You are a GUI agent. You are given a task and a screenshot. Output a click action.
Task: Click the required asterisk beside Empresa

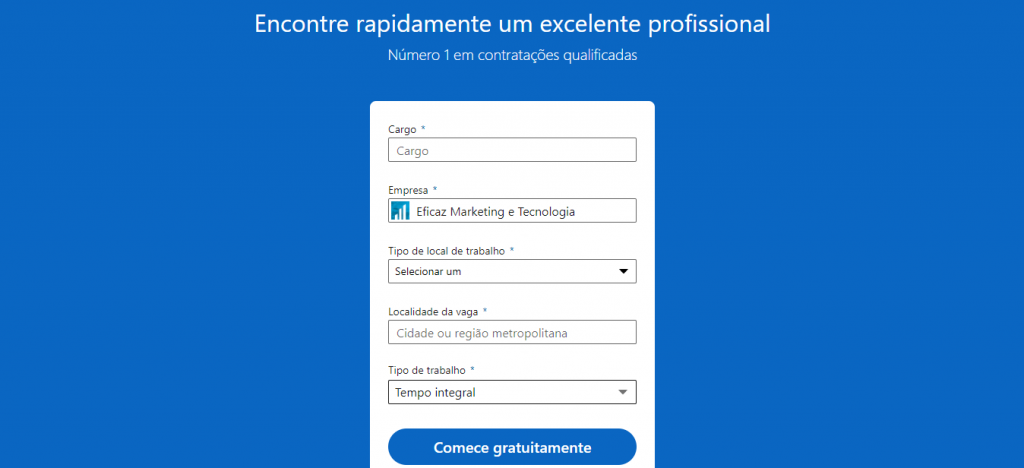pos(435,189)
